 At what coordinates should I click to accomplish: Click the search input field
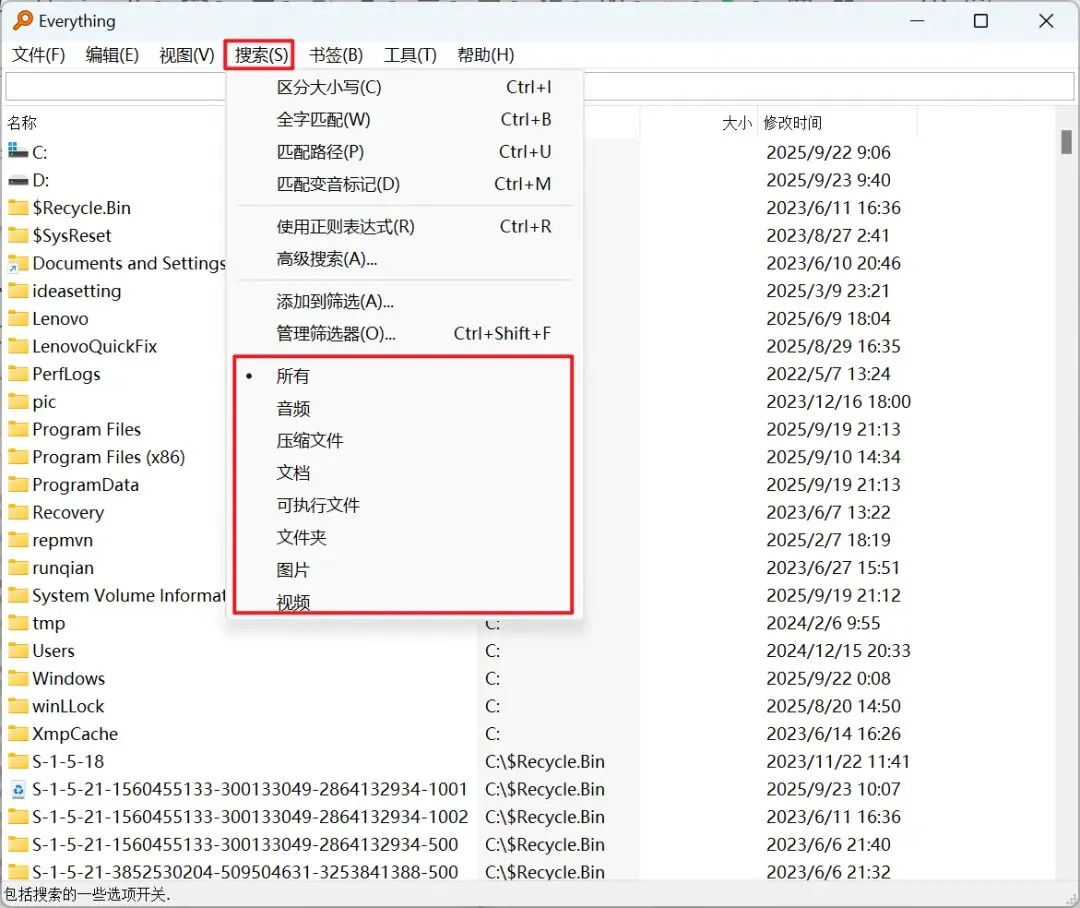539,87
